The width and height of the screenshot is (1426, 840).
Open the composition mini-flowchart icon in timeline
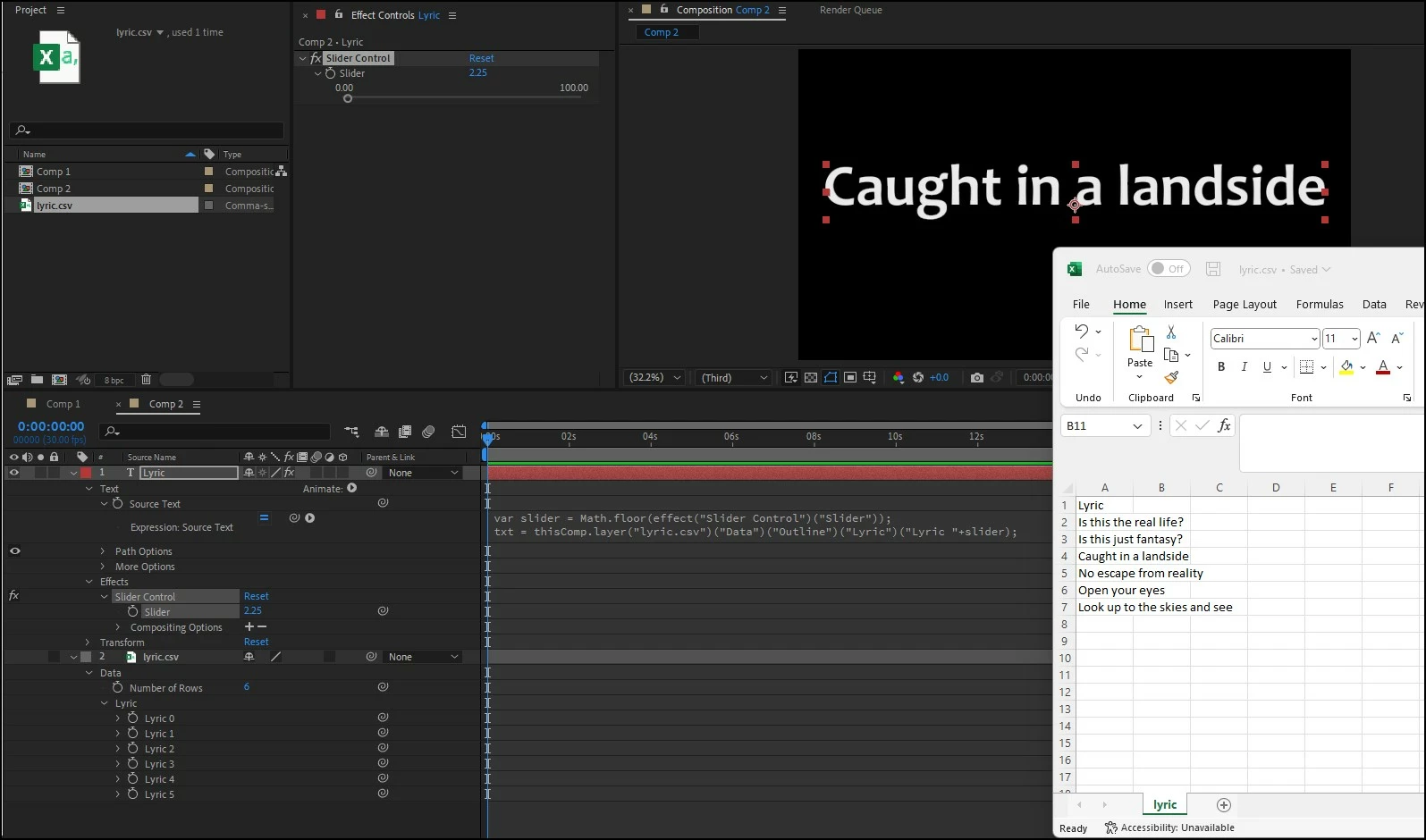pos(351,432)
